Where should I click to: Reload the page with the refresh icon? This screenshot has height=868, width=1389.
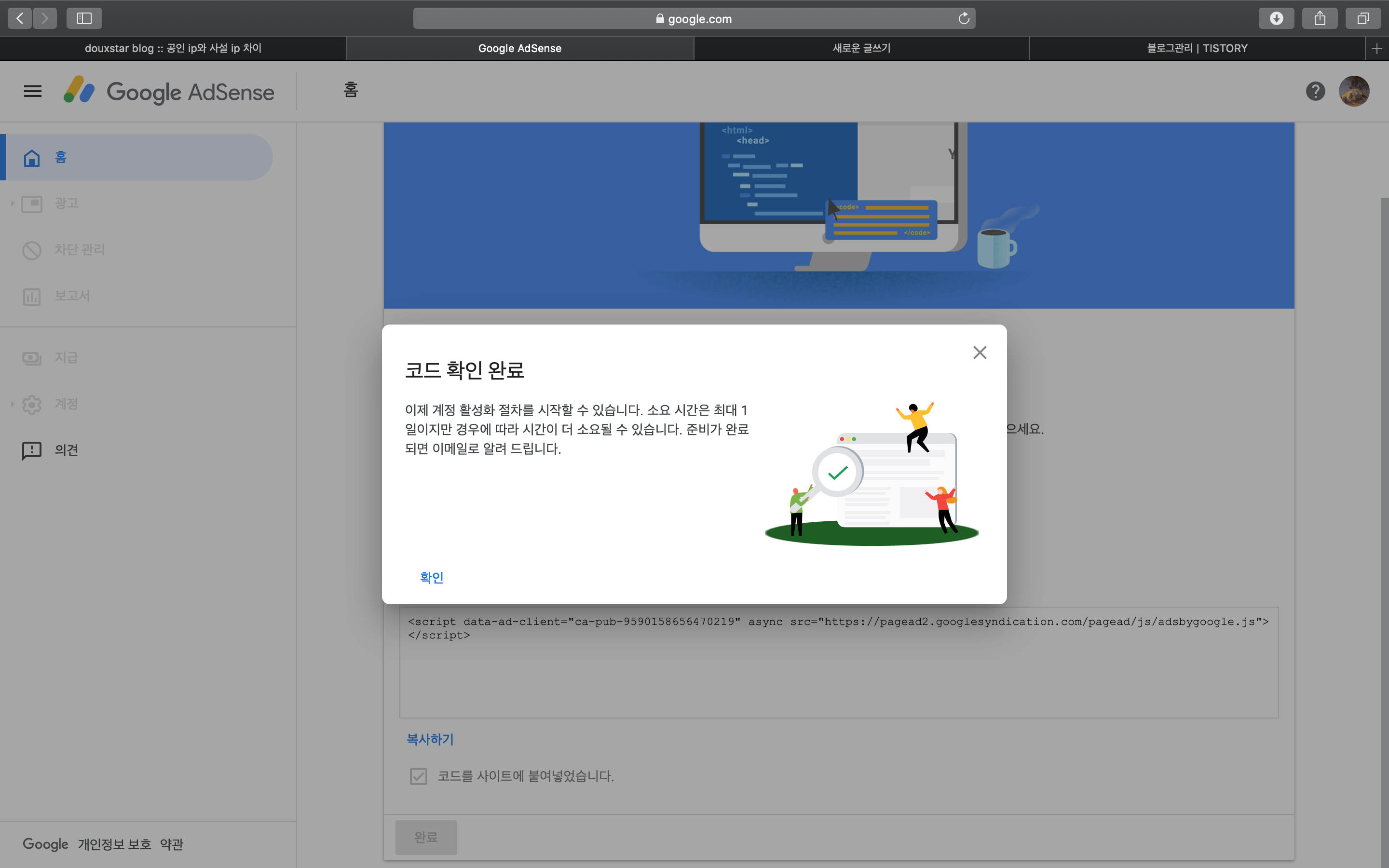[x=964, y=18]
